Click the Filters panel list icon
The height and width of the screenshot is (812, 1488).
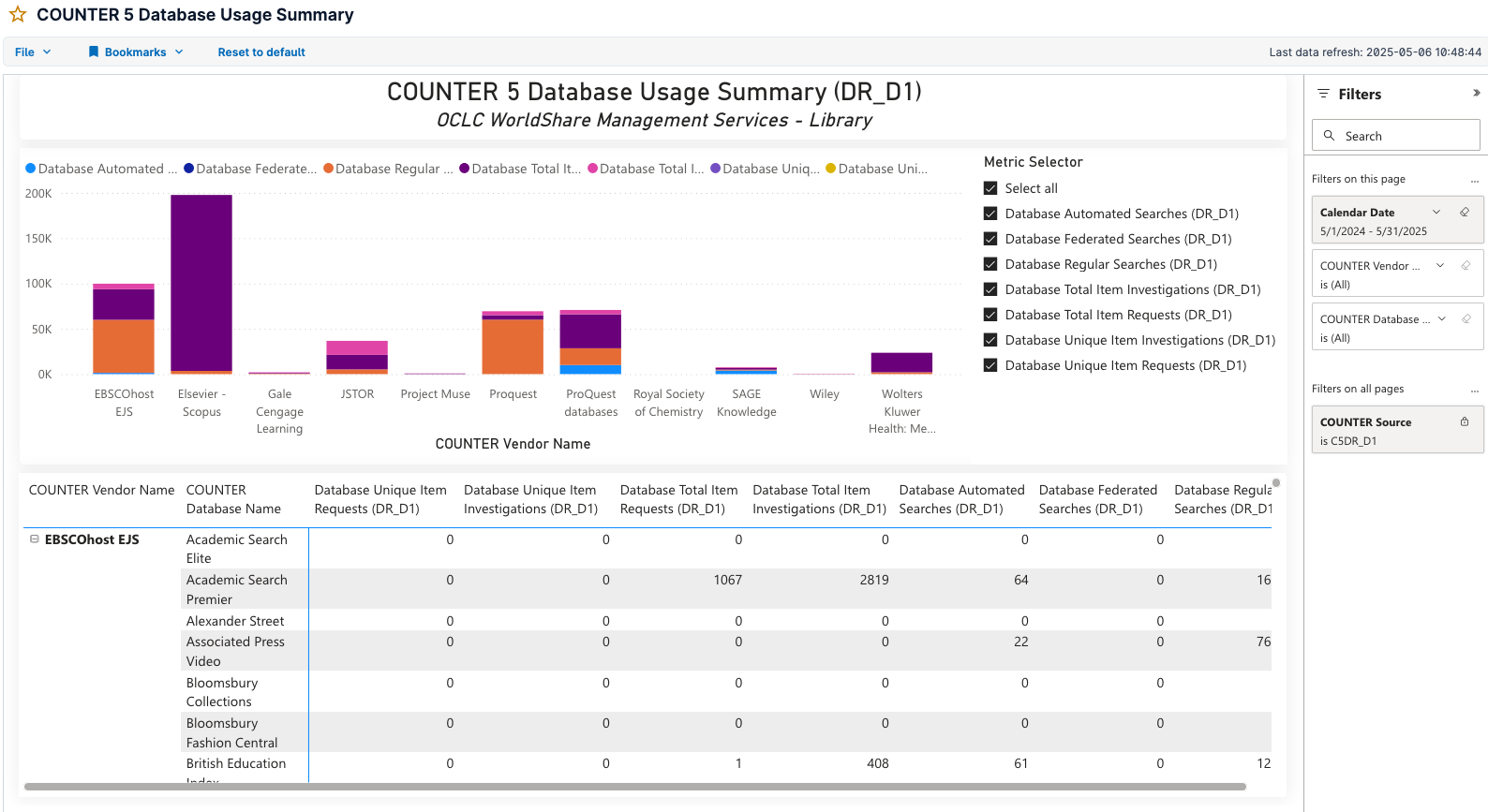pyautogui.click(x=1324, y=94)
